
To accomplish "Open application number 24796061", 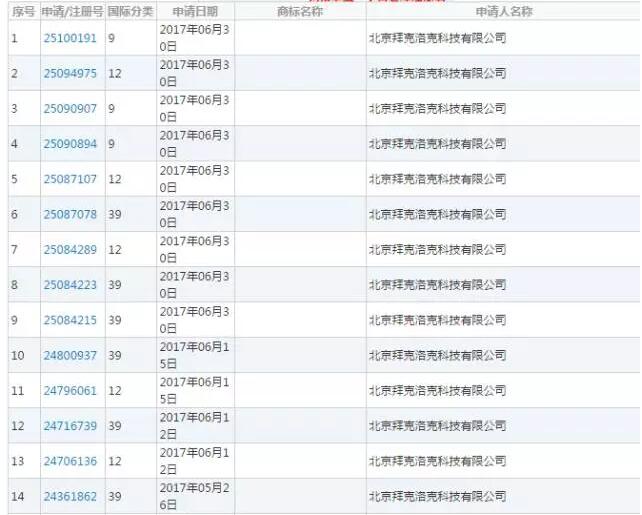I will 70,391.
